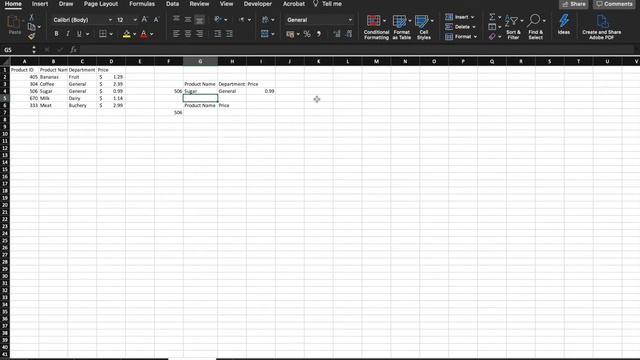The width and height of the screenshot is (640, 360).
Task: Open Format as Table gallery
Action: coord(401,27)
